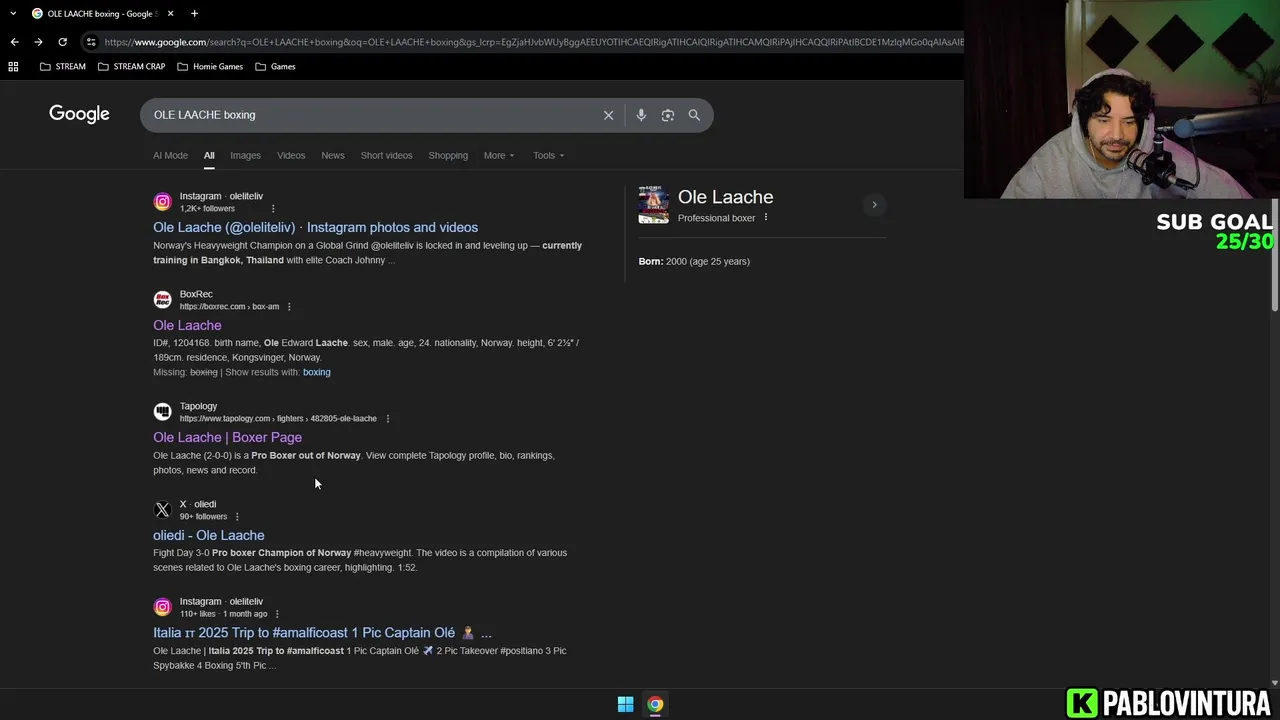
Task: Click the 'boxing' show results with link
Action: (316, 372)
